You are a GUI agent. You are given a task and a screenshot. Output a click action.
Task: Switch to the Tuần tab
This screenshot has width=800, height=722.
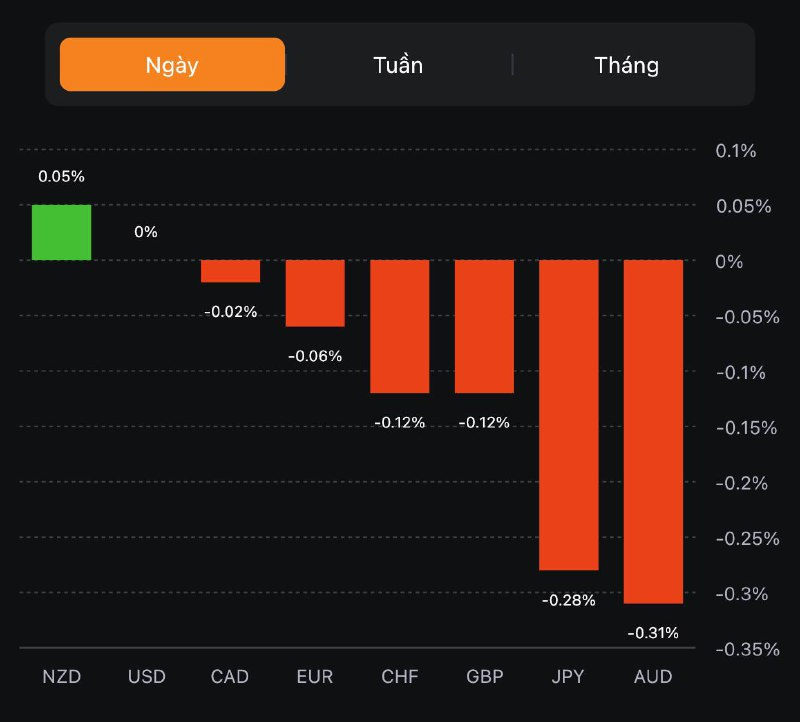point(398,65)
